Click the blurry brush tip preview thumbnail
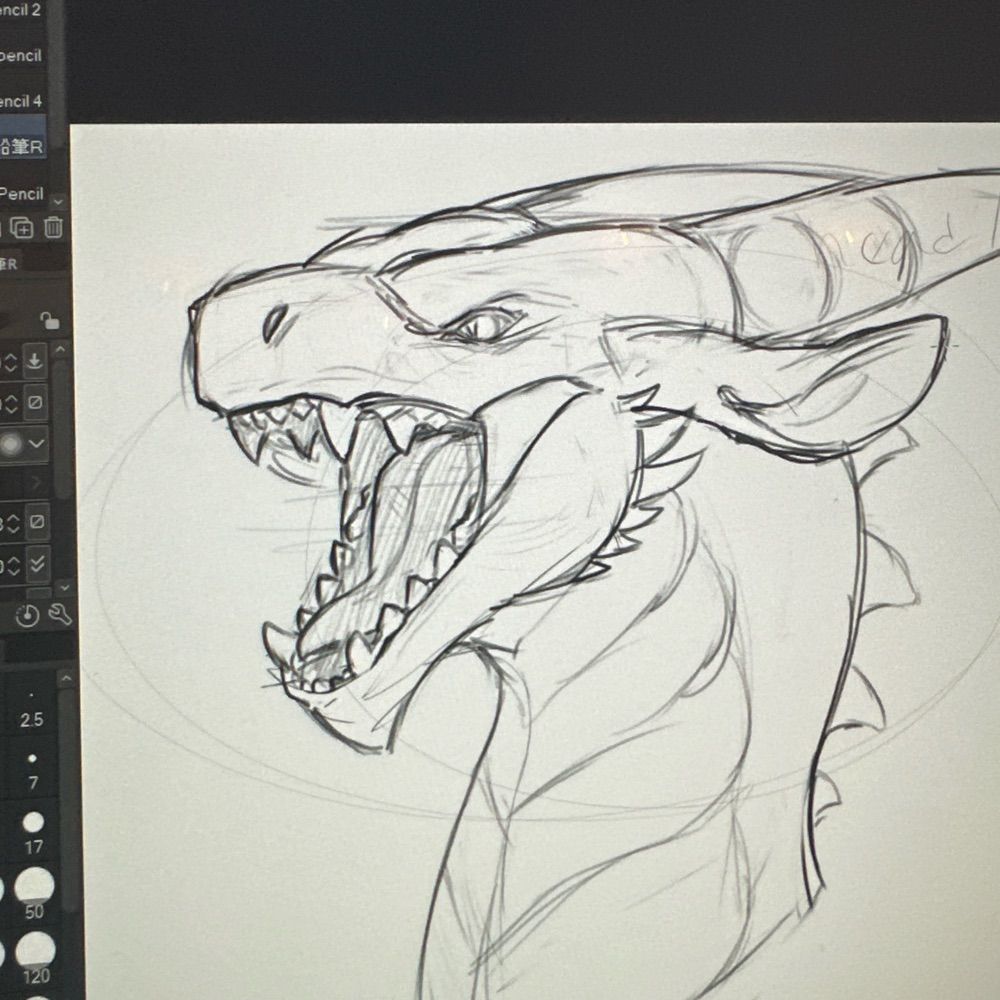This screenshot has width=1000, height=1000. (x=10, y=444)
